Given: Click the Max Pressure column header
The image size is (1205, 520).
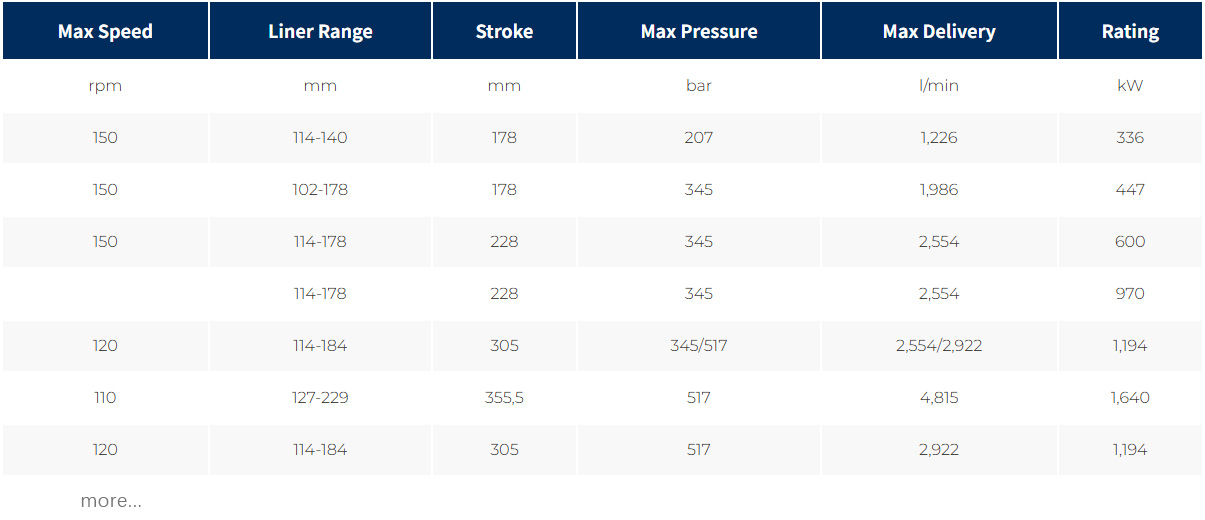Looking at the screenshot, I should [x=698, y=31].
